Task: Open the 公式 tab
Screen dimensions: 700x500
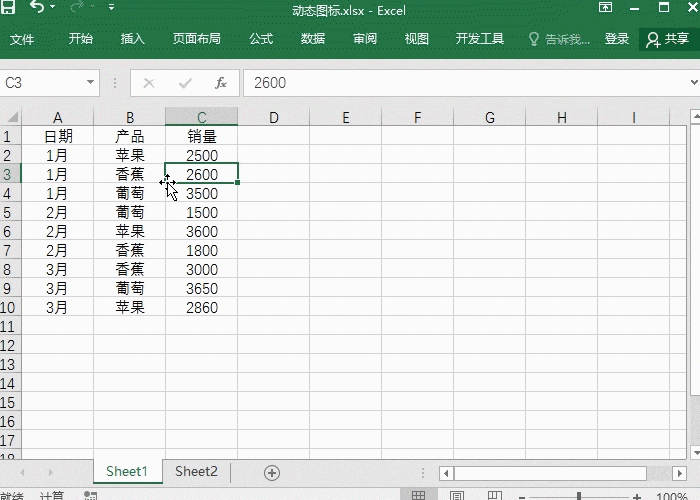Action: pyautogui.click(x=261, y=39)
